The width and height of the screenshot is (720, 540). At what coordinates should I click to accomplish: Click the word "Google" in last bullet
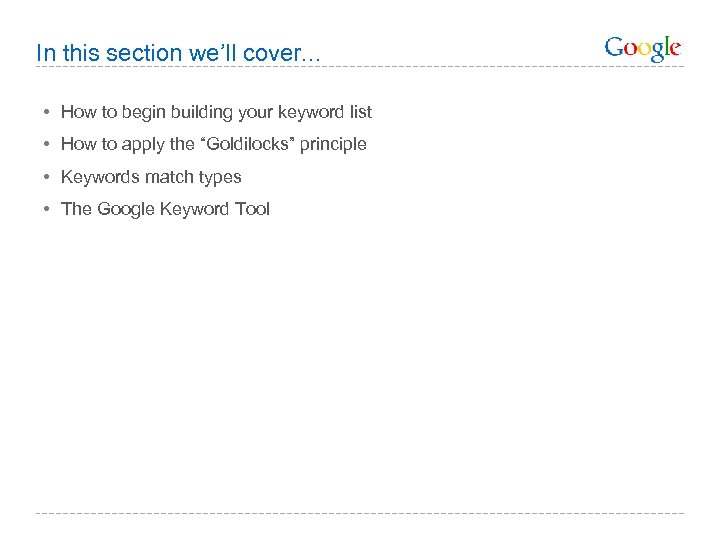point(126,209)
